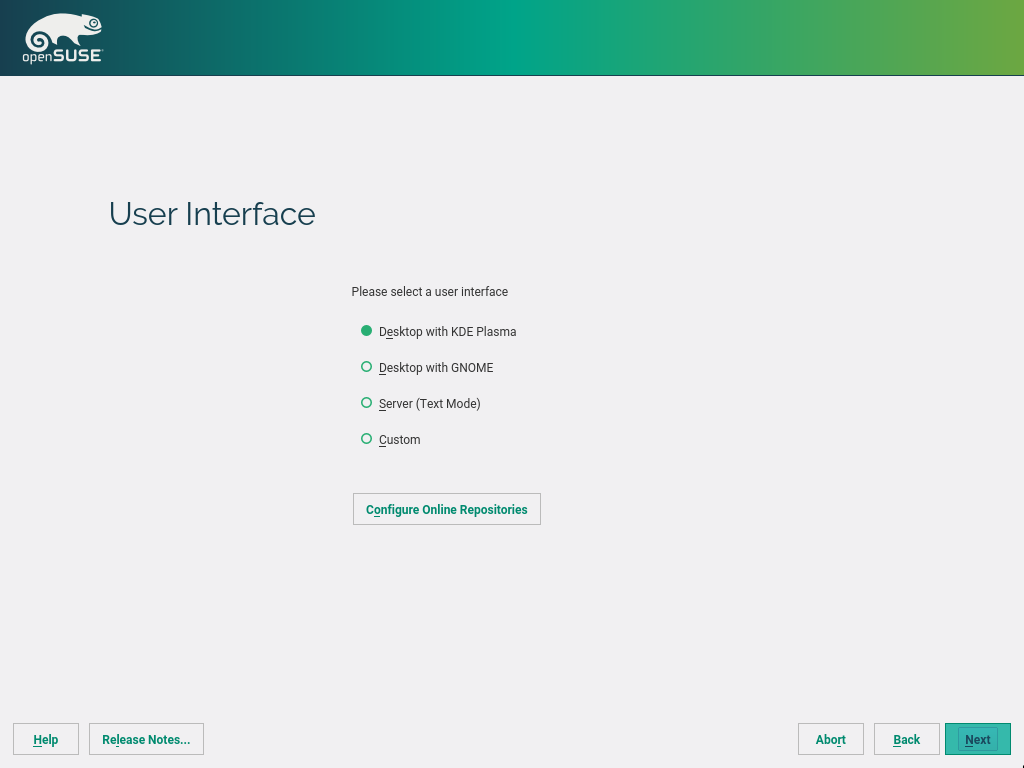Open the Help dialog
This screenshot has width=1024, height=768.
[x=46, y=739]
